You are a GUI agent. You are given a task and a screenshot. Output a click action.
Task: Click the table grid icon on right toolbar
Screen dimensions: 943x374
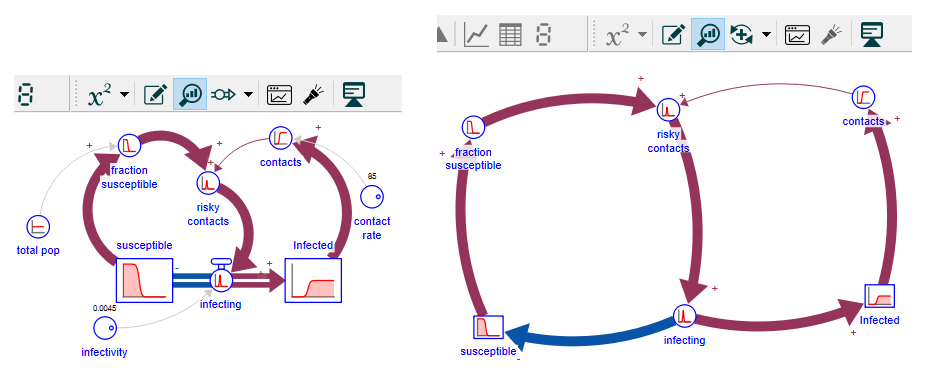pyautogui.click(x=511, y=34)
